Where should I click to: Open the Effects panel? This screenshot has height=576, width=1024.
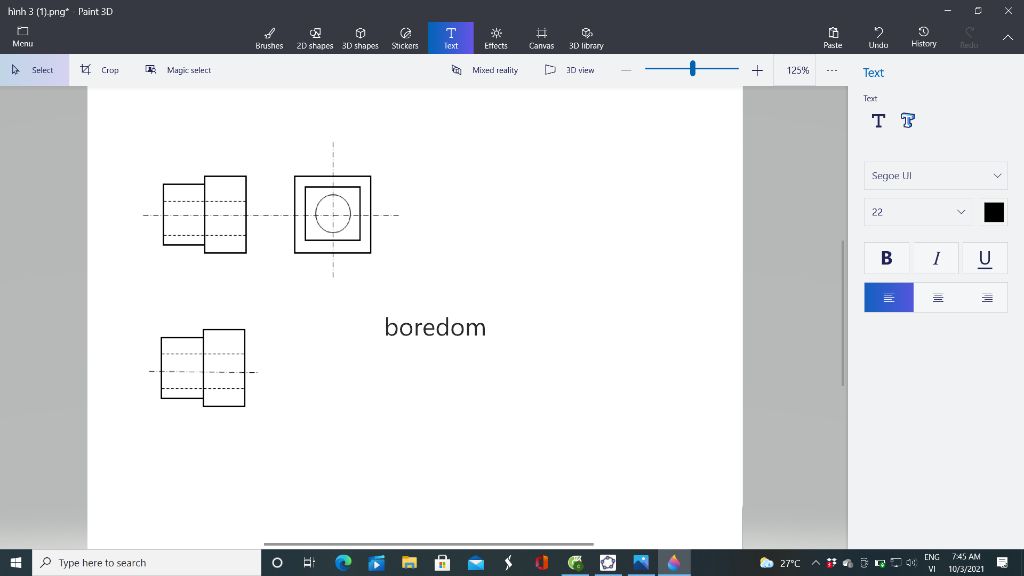(x=496, y=38)
